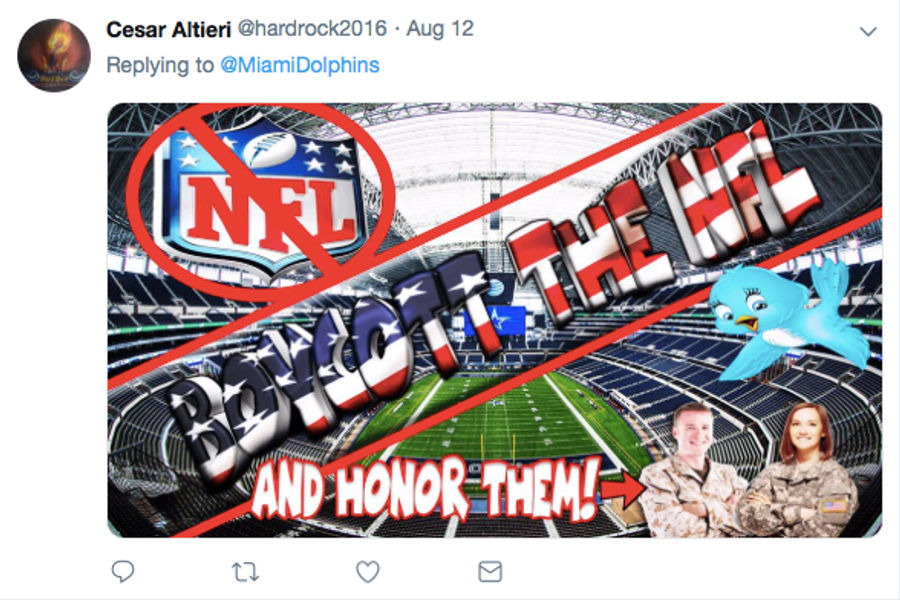This screenshot has height=600, width=900.
Task: Click the reply speech bubble icon
Action: pos(122,571)
